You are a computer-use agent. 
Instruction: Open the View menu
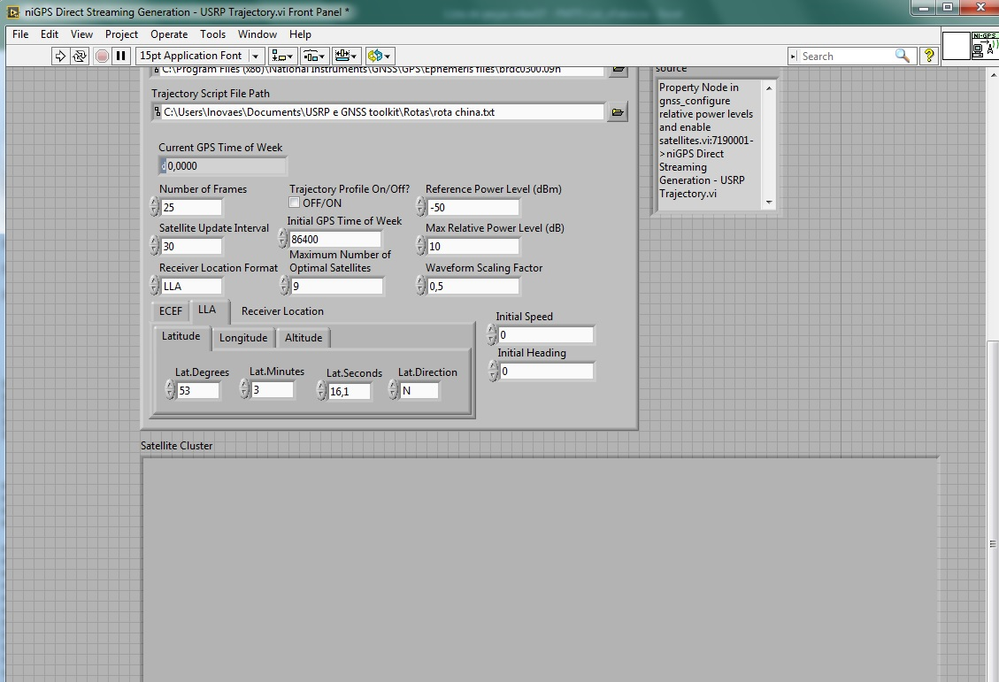click(82, 34)
